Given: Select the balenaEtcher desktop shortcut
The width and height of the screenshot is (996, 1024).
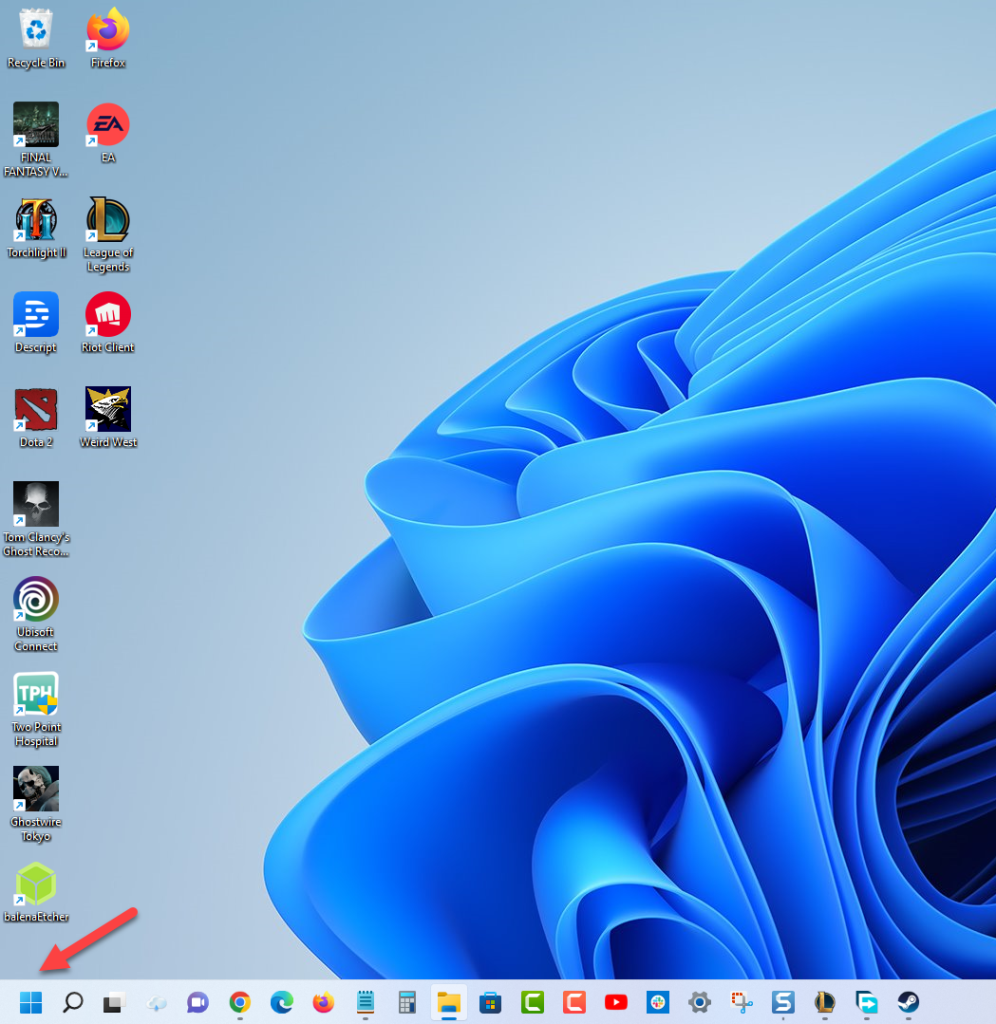Looking at the screenshot, I should click(36, 892).
